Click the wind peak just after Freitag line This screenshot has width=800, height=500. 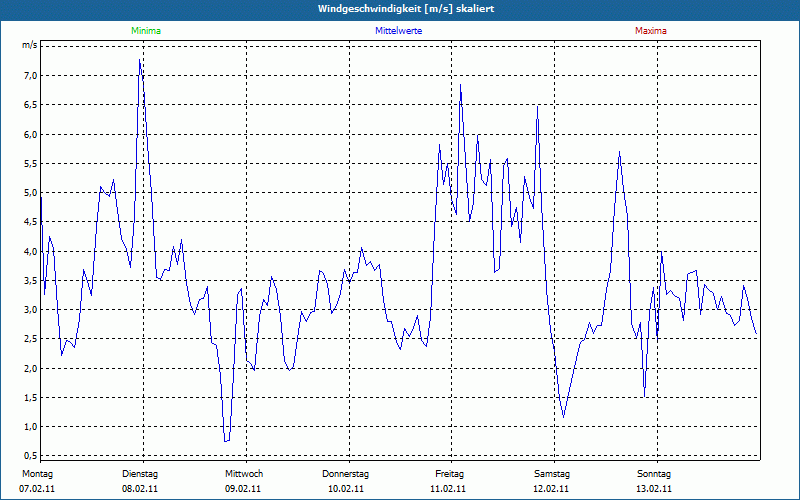460,85
